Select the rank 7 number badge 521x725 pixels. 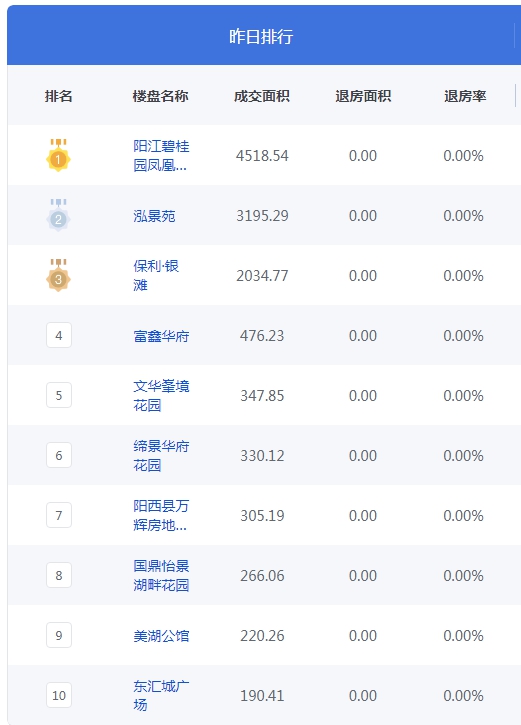point(59,515)
